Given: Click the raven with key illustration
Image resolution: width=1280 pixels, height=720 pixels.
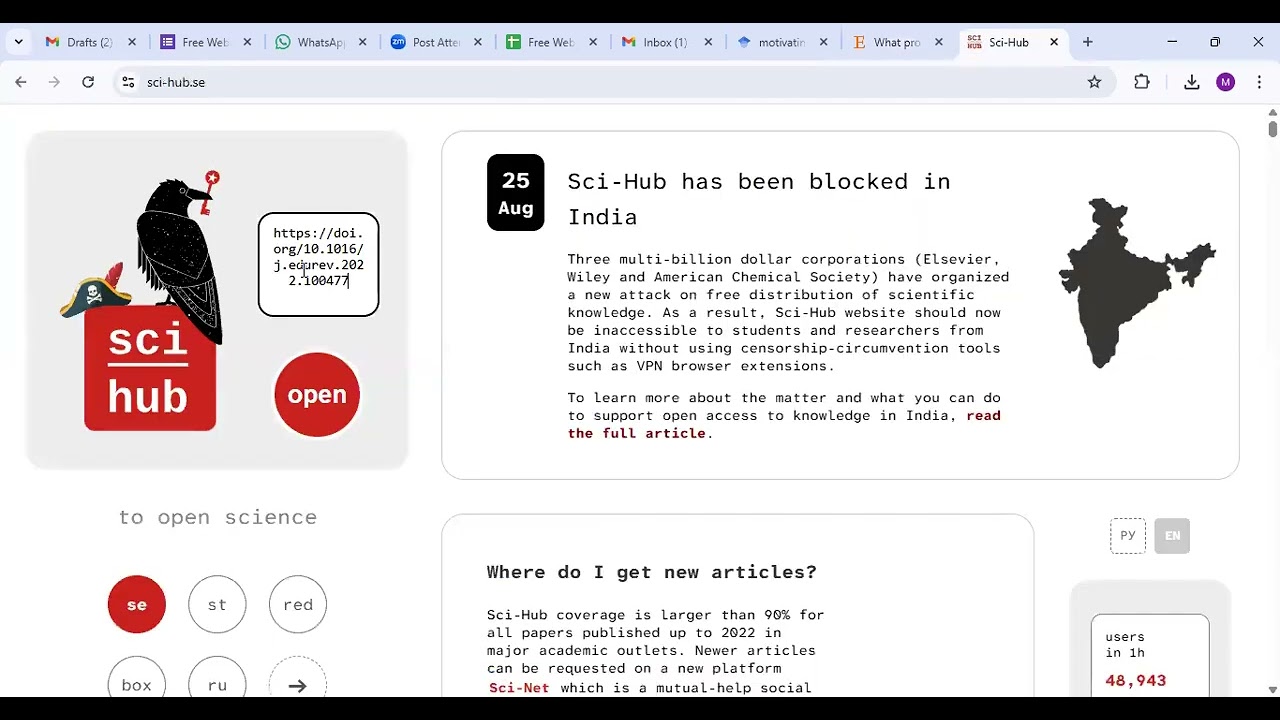Looking at the screenshot, I should coord(180,257).
